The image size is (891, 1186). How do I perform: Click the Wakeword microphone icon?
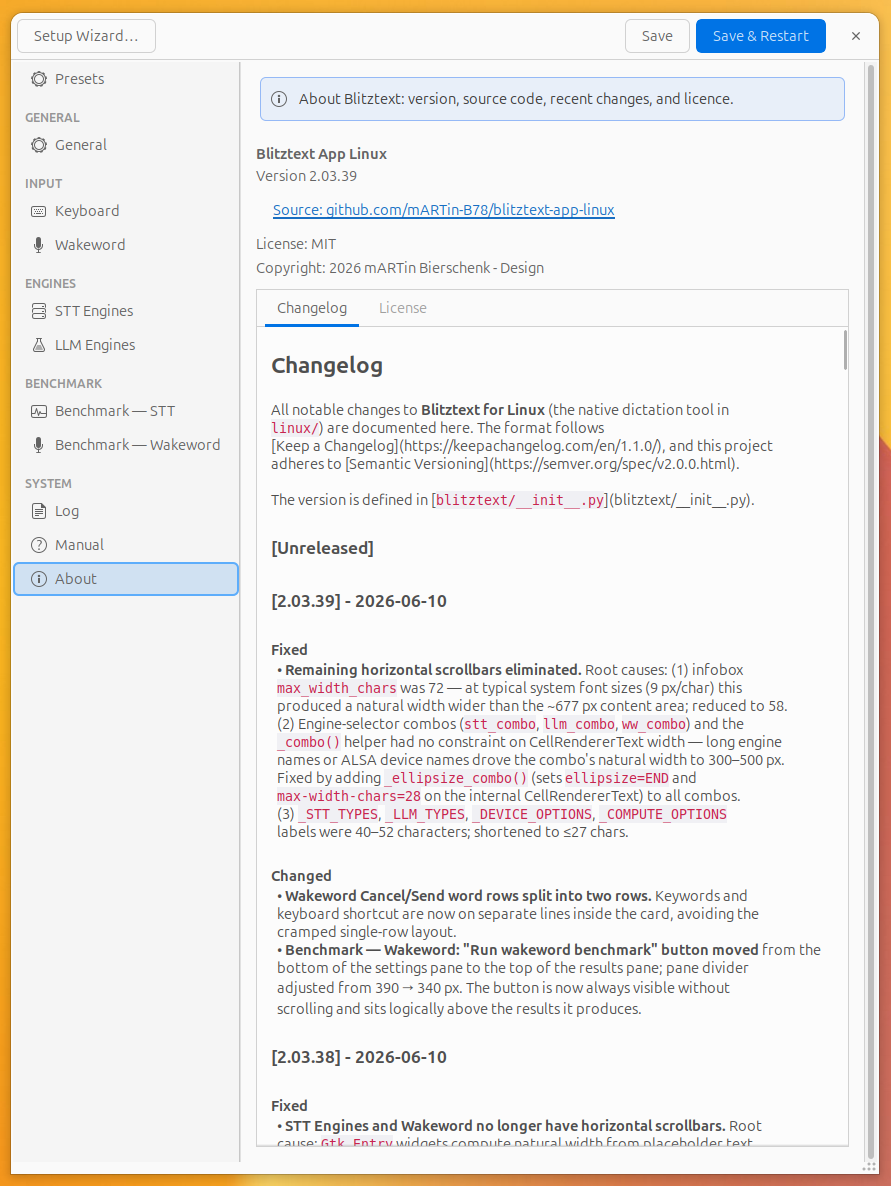[39, 245]
